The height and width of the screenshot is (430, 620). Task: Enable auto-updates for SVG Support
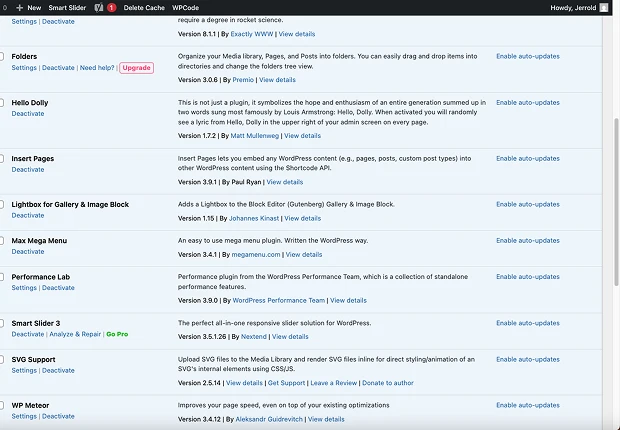(528, 359)
